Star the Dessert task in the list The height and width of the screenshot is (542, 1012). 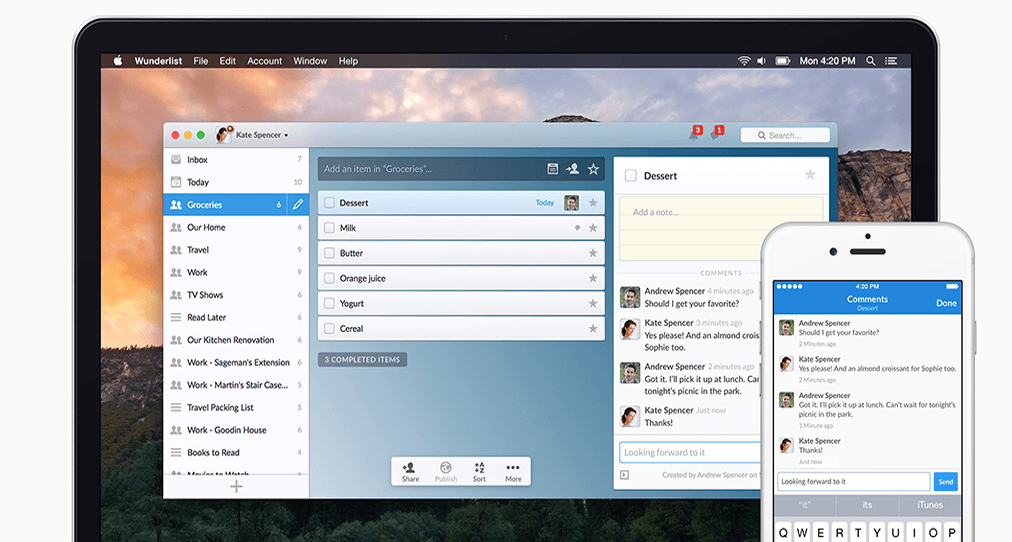593,203
